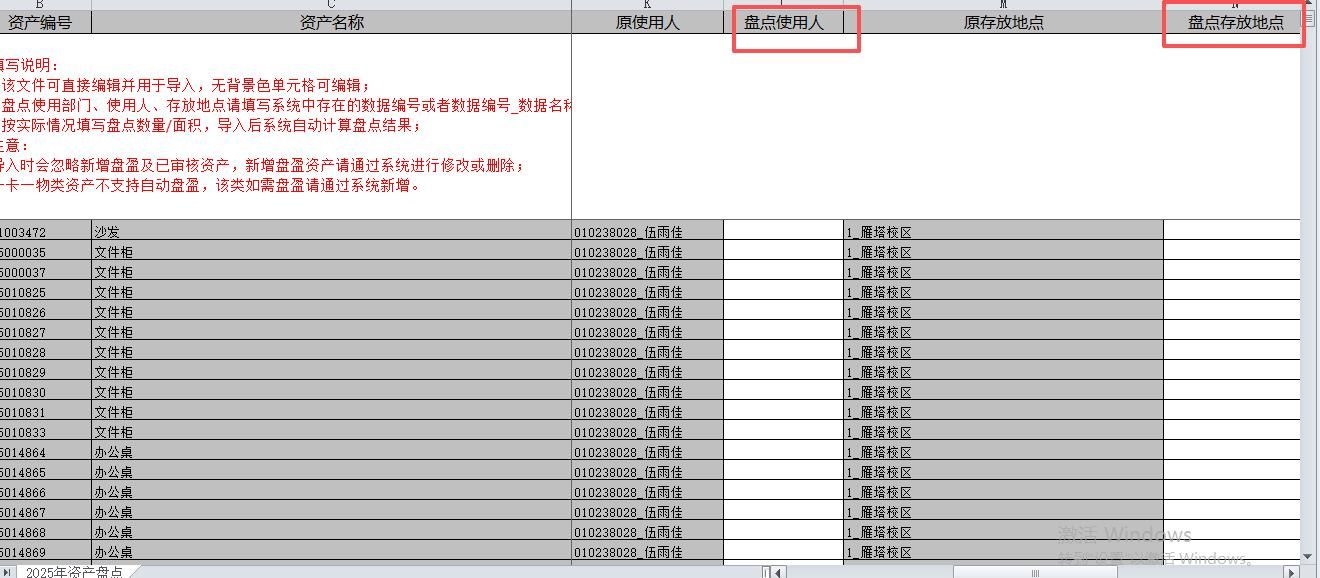Viewport: 1320px width, 578px height.
Task: Click the horizontal scrollbar right arrow
Action: click(1291, 572)
